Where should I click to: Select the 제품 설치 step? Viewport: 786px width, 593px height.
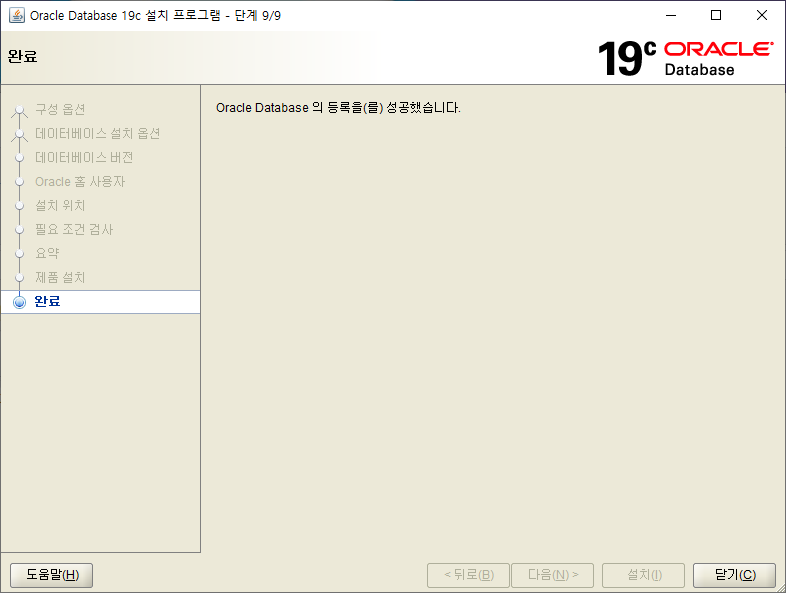(60, 278)
